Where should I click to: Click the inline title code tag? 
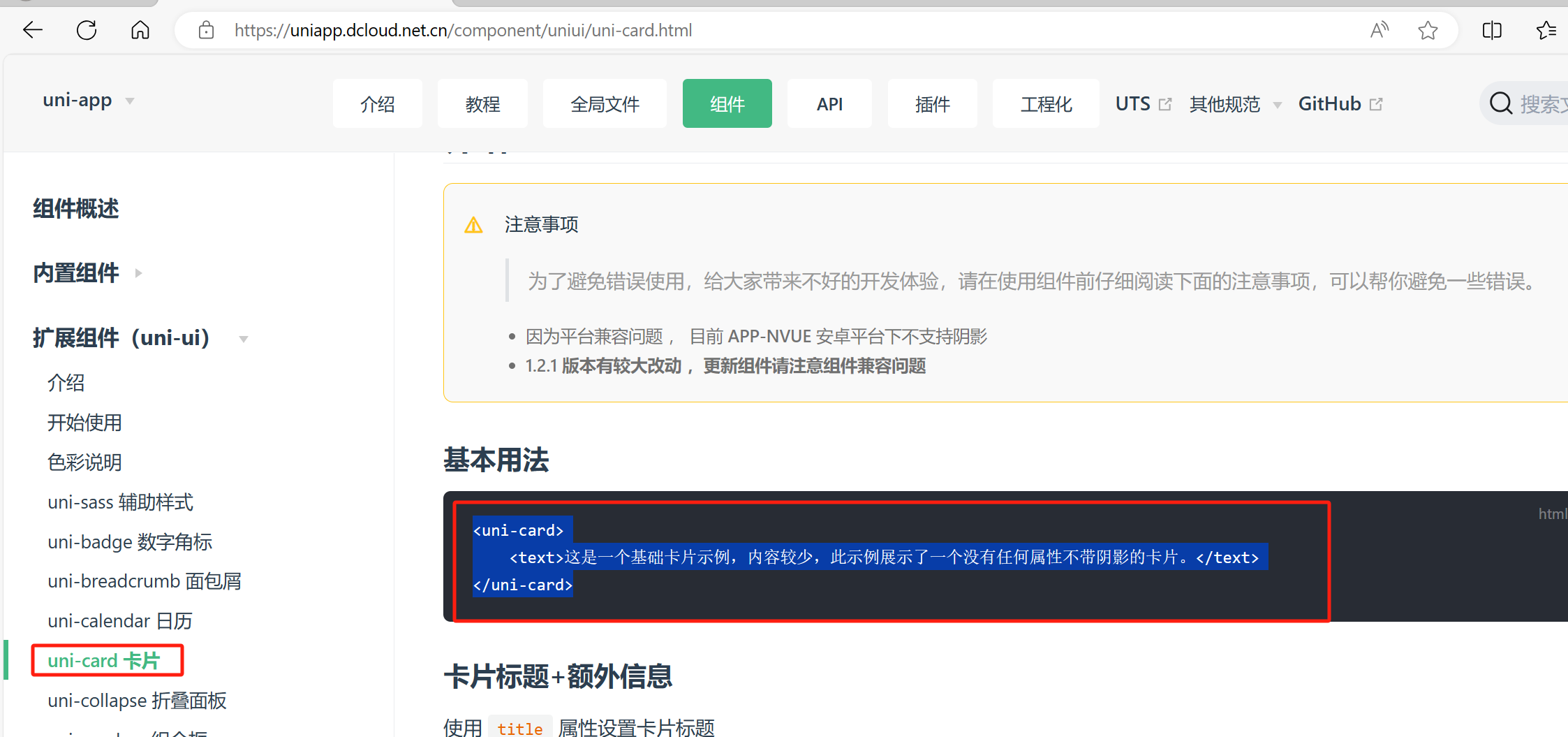[x=520, y=729]
